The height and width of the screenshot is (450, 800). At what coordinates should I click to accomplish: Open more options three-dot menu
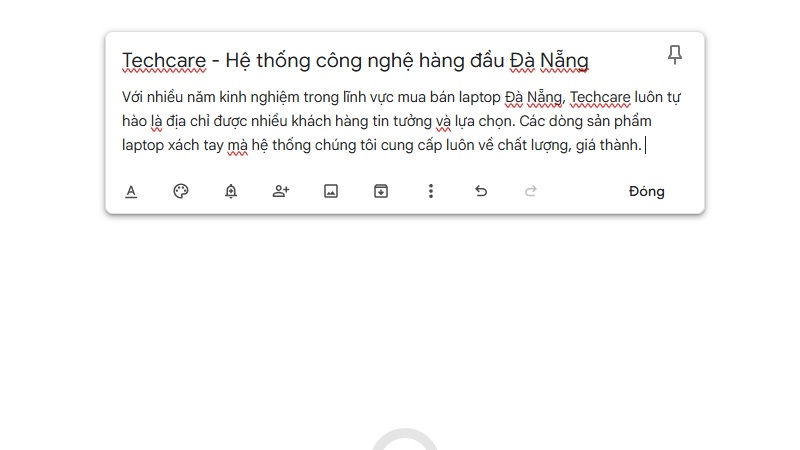431,191
